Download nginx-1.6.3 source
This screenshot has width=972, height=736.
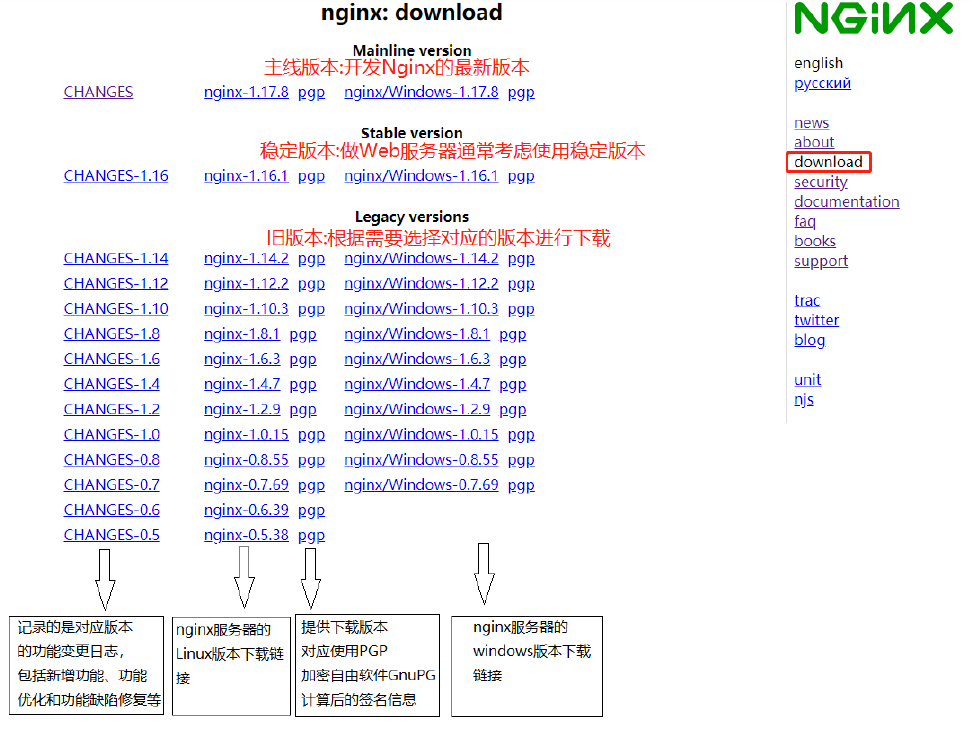click(x=242, y=359)
